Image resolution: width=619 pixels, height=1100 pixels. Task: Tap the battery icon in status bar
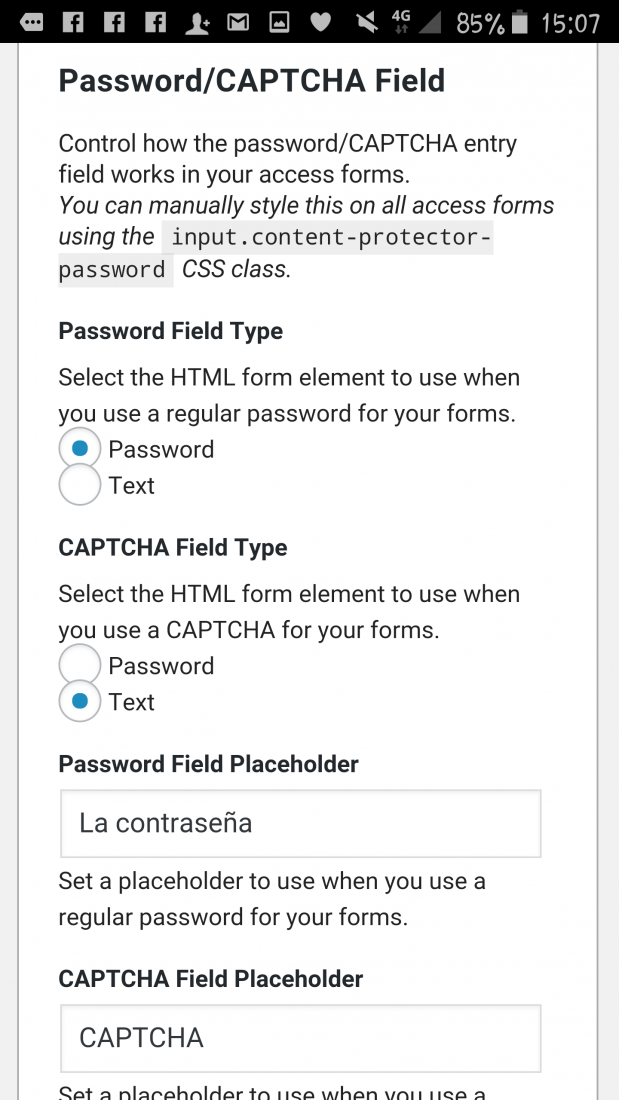pyautogui.click(x=519, y=22)
